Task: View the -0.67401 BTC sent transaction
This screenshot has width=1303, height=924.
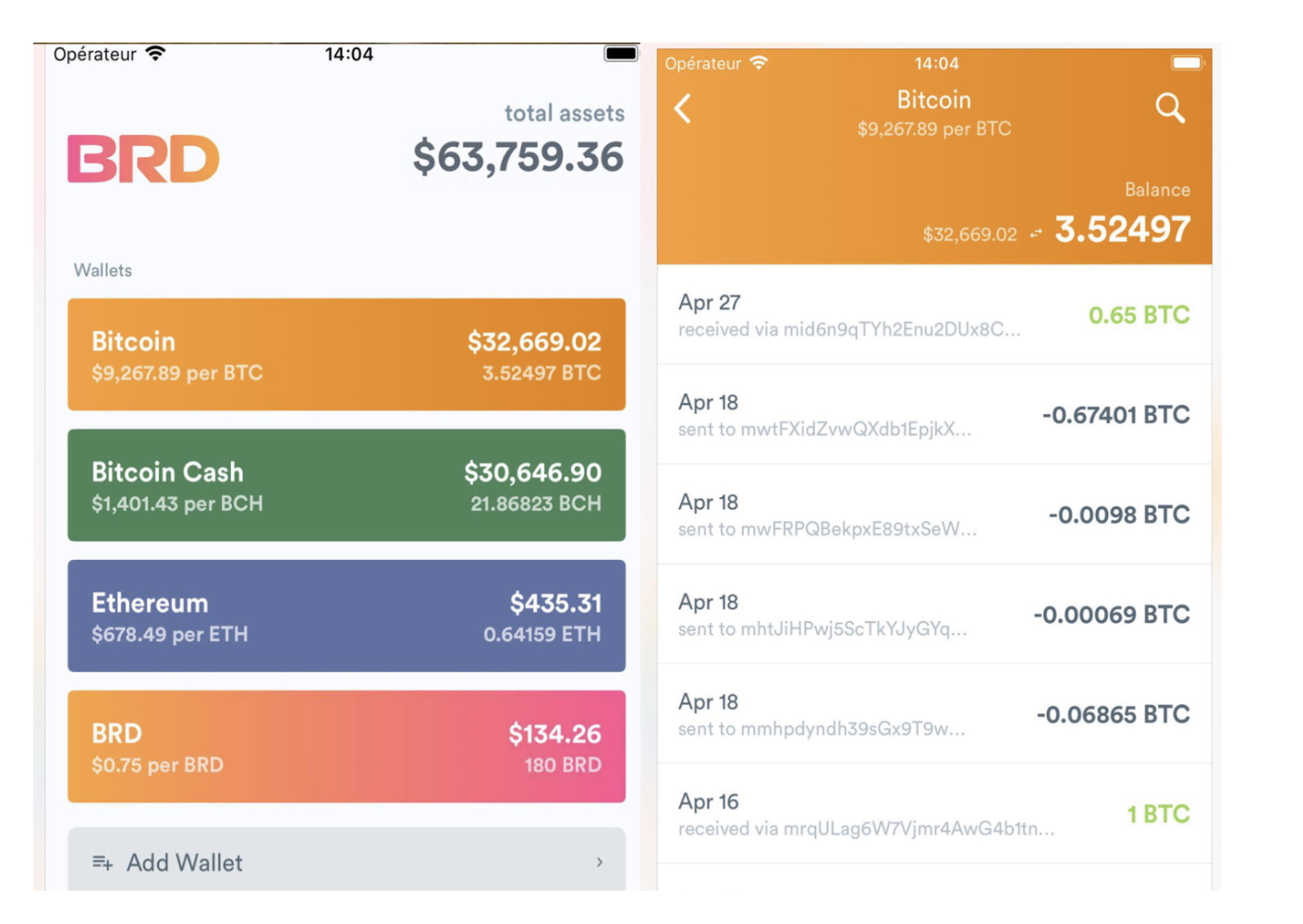Action: point(933,415)
